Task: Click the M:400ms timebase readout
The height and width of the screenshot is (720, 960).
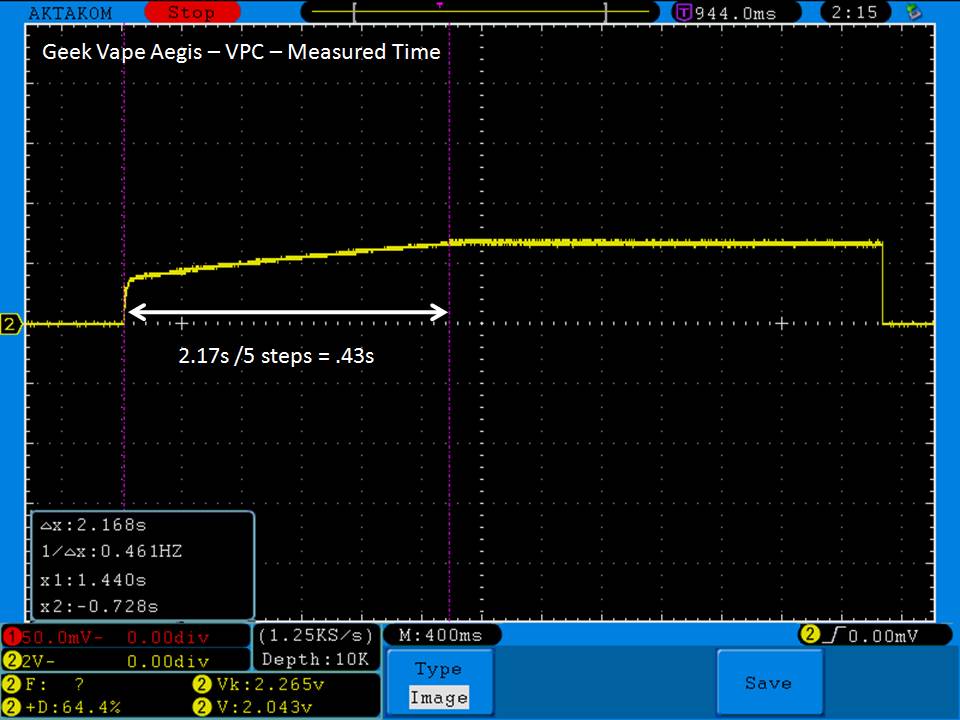Action: (x=441, y=636)
